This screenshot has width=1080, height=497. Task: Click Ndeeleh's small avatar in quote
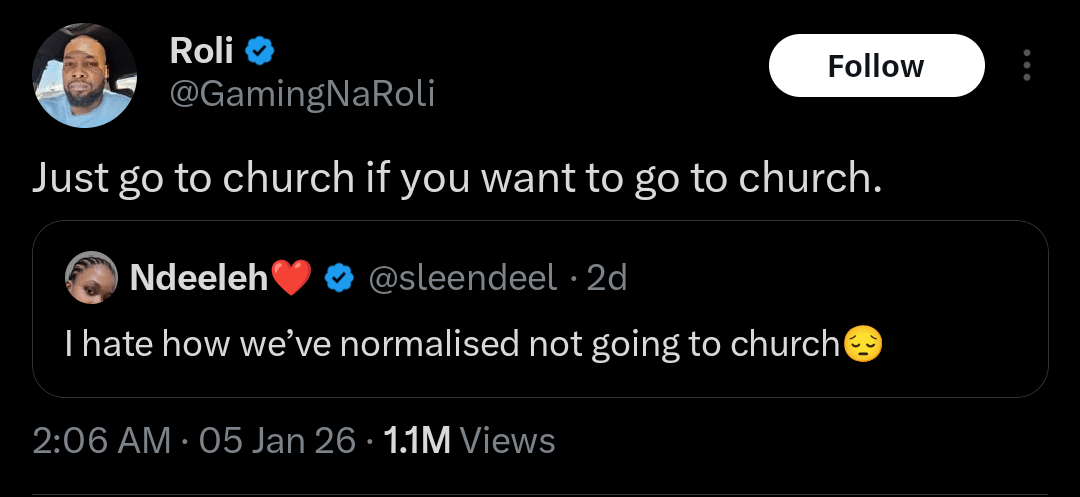coord(90,277)
